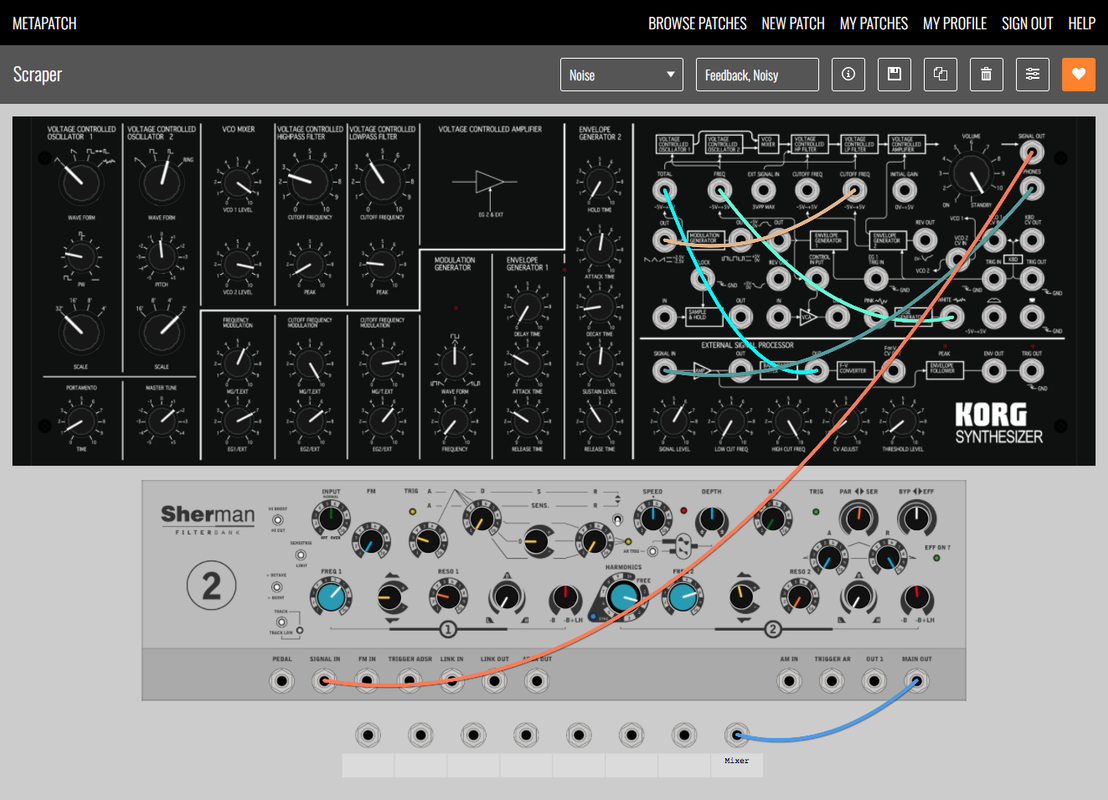Toggle the orange heart favorite button
Screen dimensions: 1108x800
[1078, 74]
